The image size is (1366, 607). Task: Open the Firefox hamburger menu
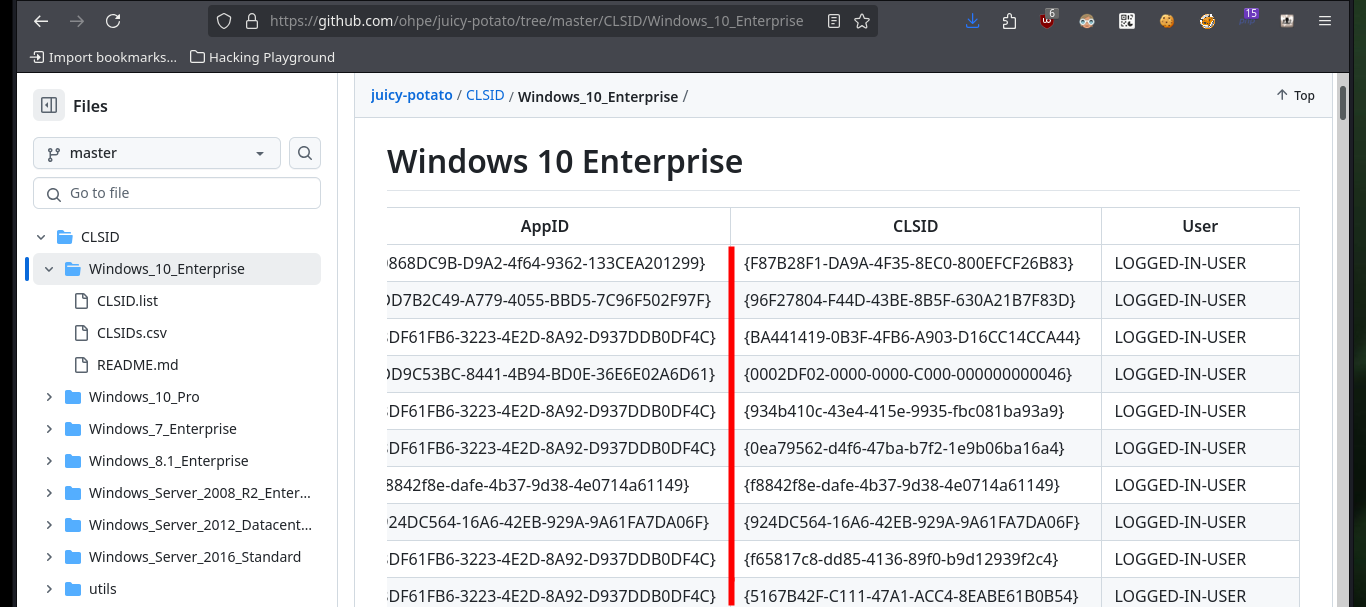pos(1325,21)
